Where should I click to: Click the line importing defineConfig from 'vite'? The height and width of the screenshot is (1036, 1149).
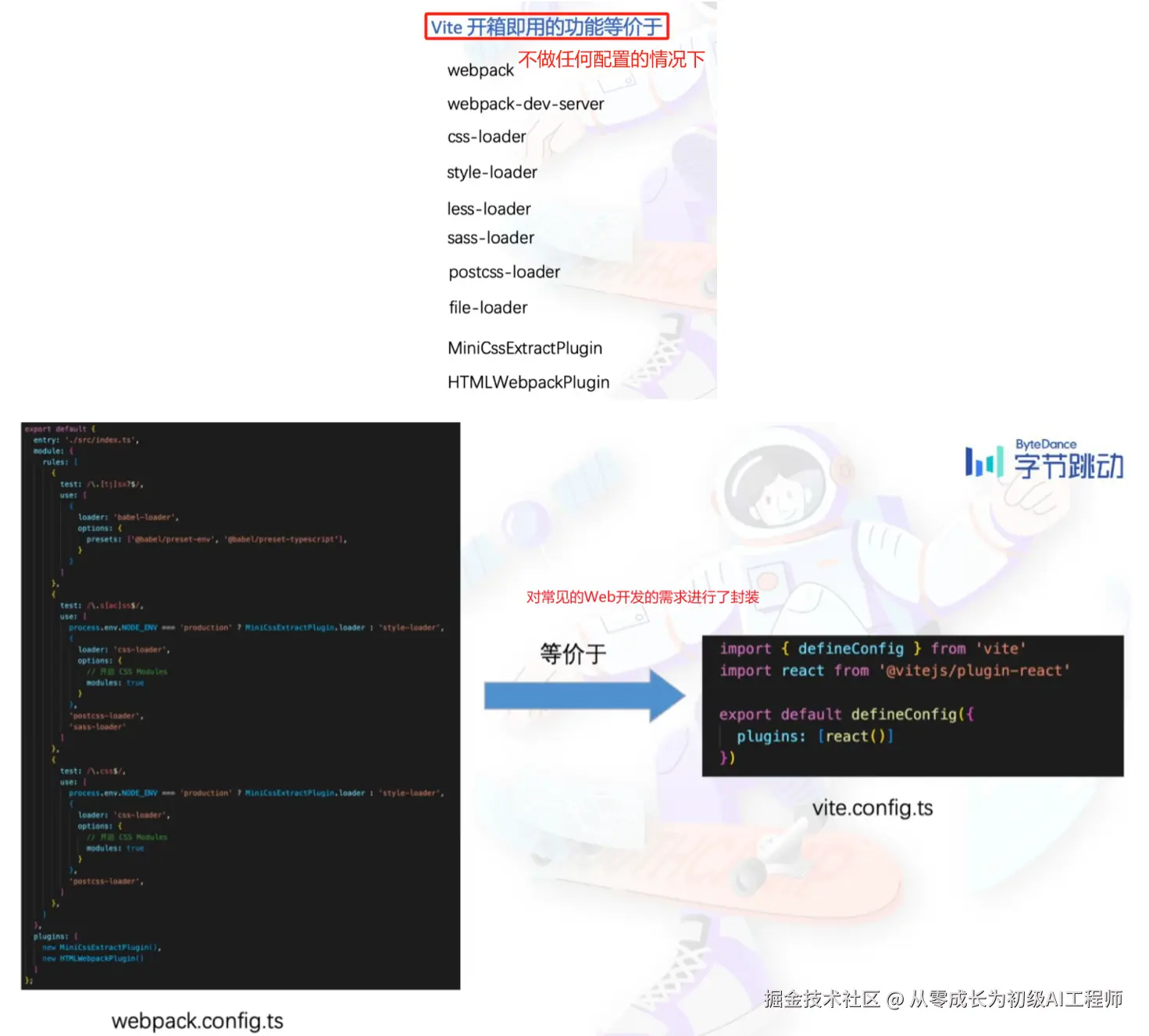(872, 648)
